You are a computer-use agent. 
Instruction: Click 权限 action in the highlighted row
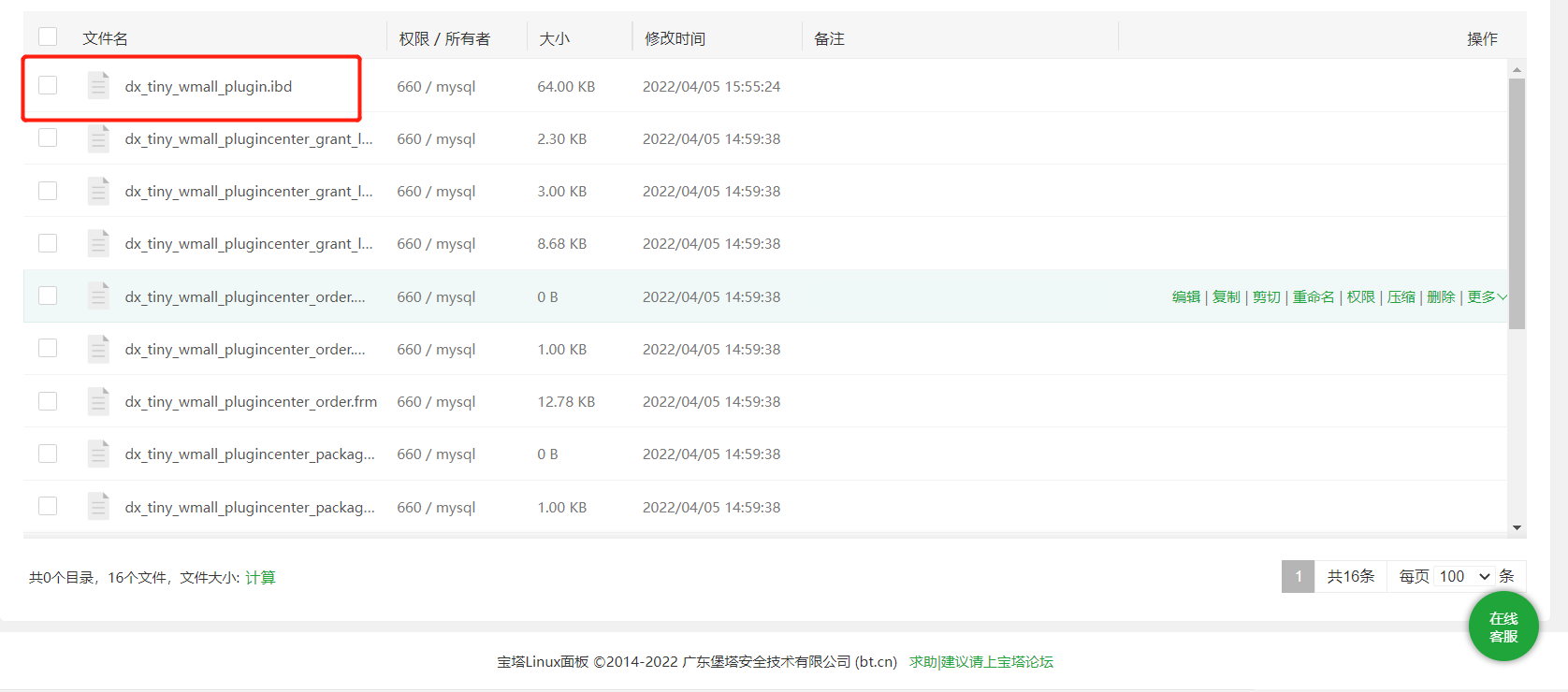pyautogui.click(x=1361, y=296)
